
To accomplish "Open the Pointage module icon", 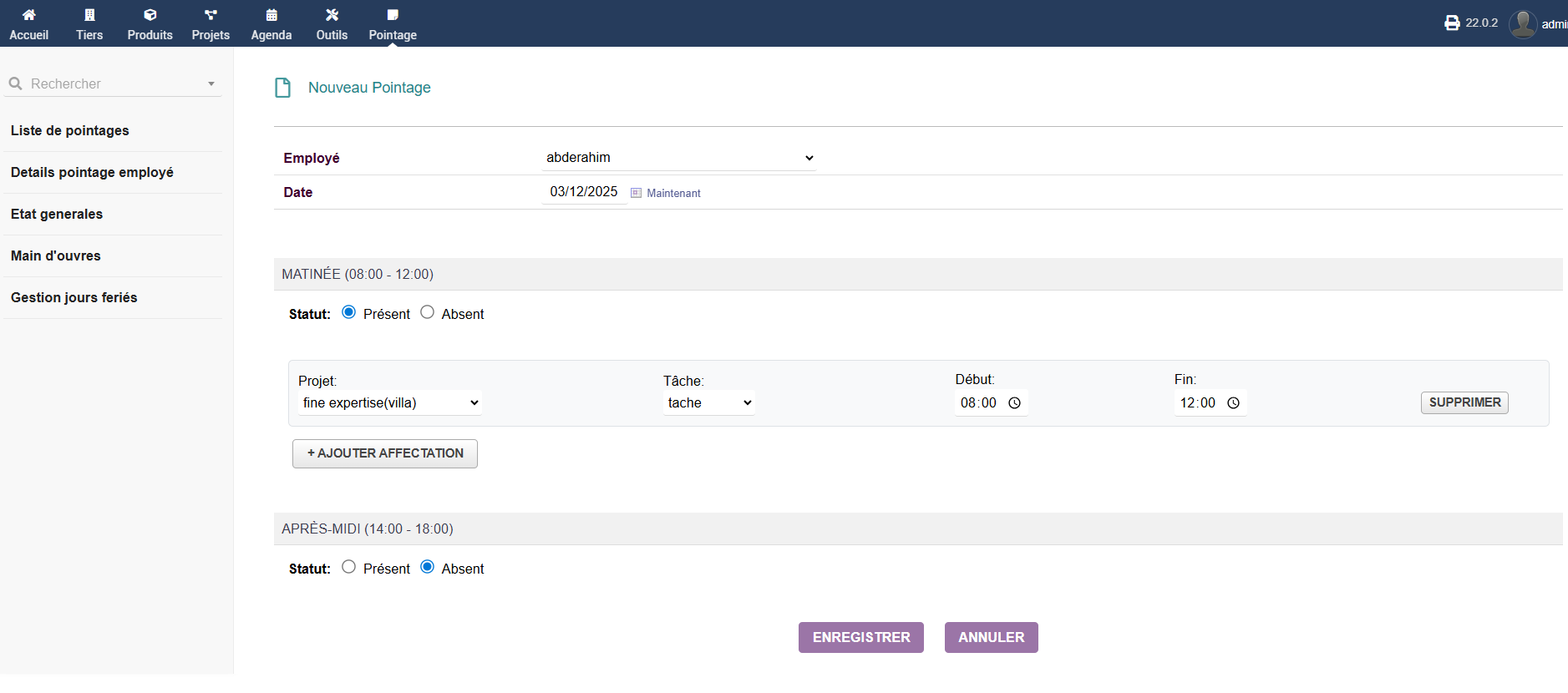I will click(x=393, y=15).
